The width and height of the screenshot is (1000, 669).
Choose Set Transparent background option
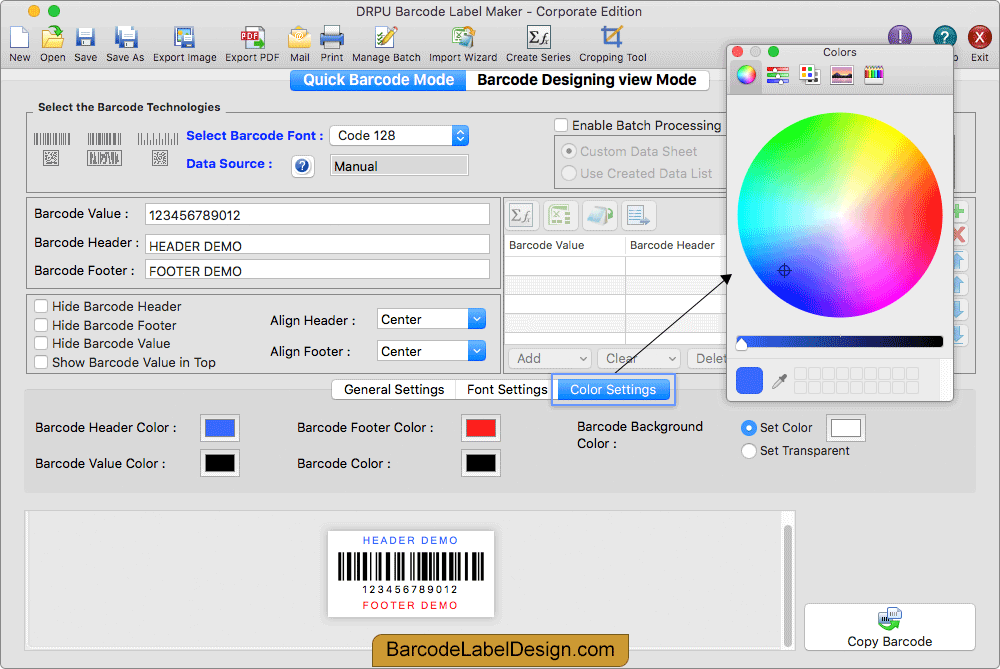point(749,451)
